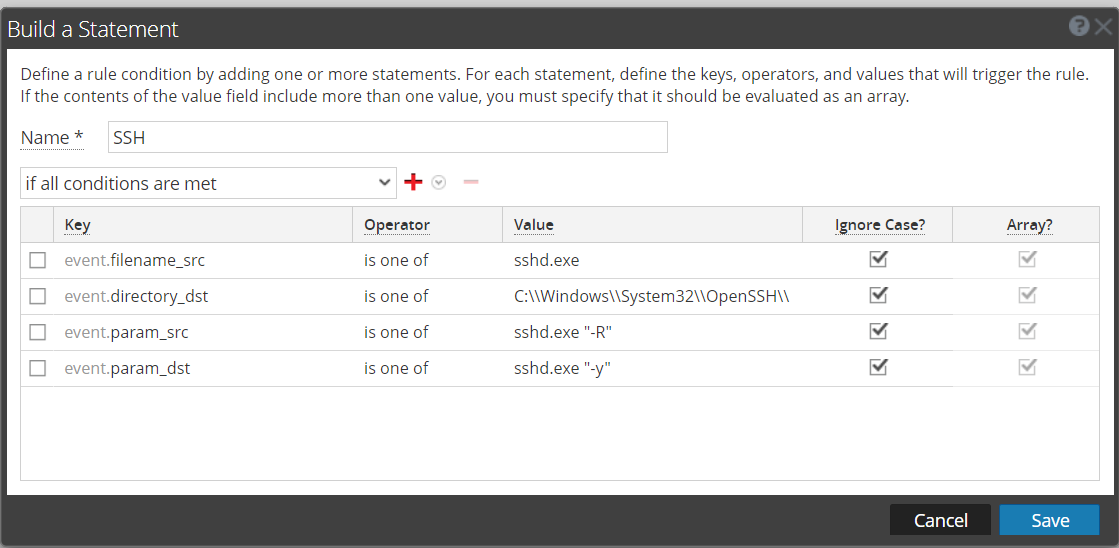Close the Build a Statement dialog
The width and height of the screenshot is (1119, 548).
[1102, 27]
